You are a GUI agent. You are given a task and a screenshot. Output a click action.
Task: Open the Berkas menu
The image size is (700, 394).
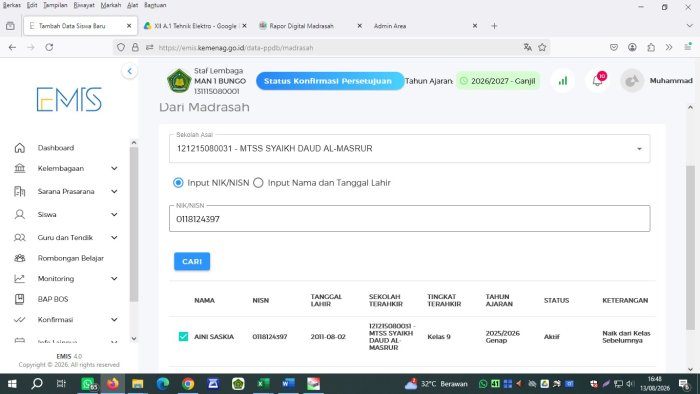(x=12, y=5)
